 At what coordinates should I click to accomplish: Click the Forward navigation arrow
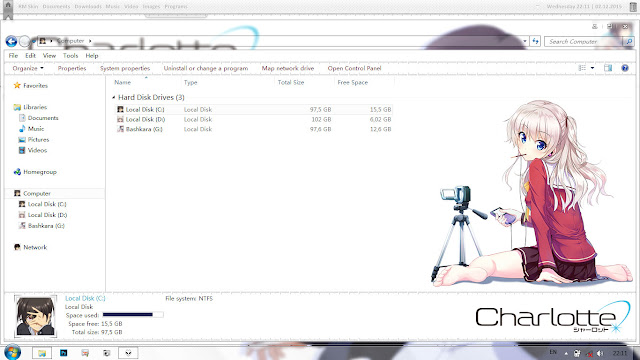[24, 41]
